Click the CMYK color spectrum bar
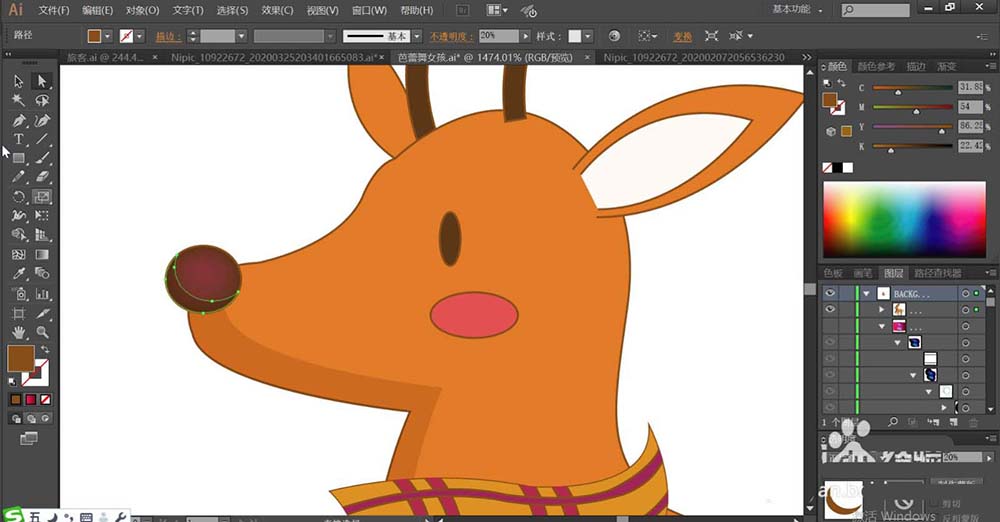Screen dimensions: 1000x522 pyautogui.click(x=902, y=220)
